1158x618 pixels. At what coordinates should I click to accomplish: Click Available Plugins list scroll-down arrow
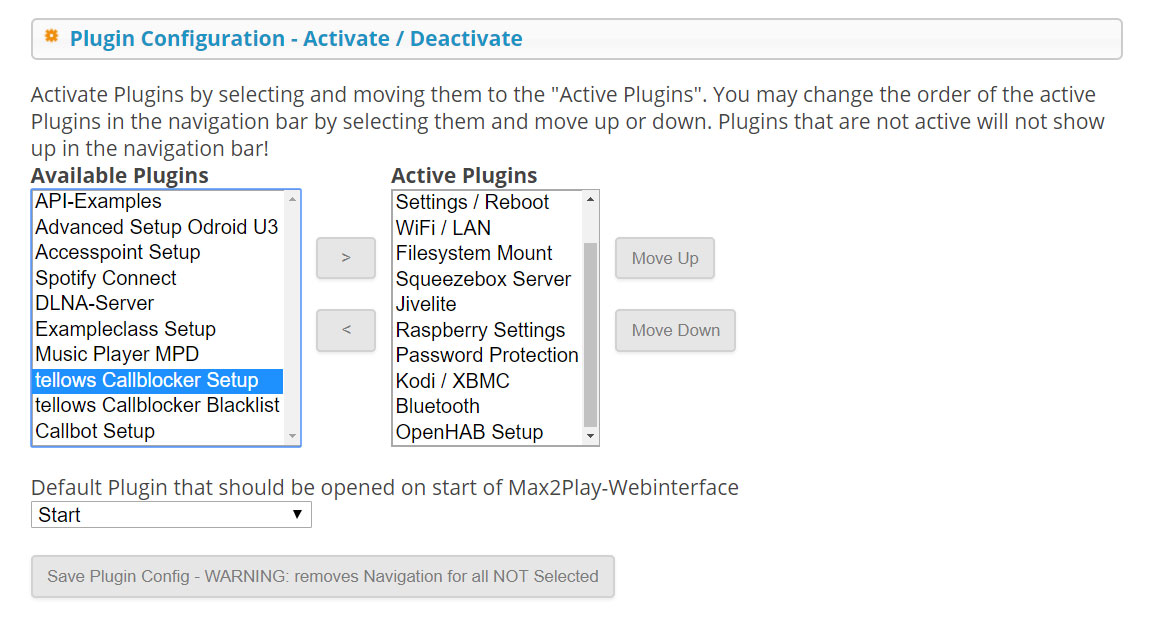[x=292, y=436]
